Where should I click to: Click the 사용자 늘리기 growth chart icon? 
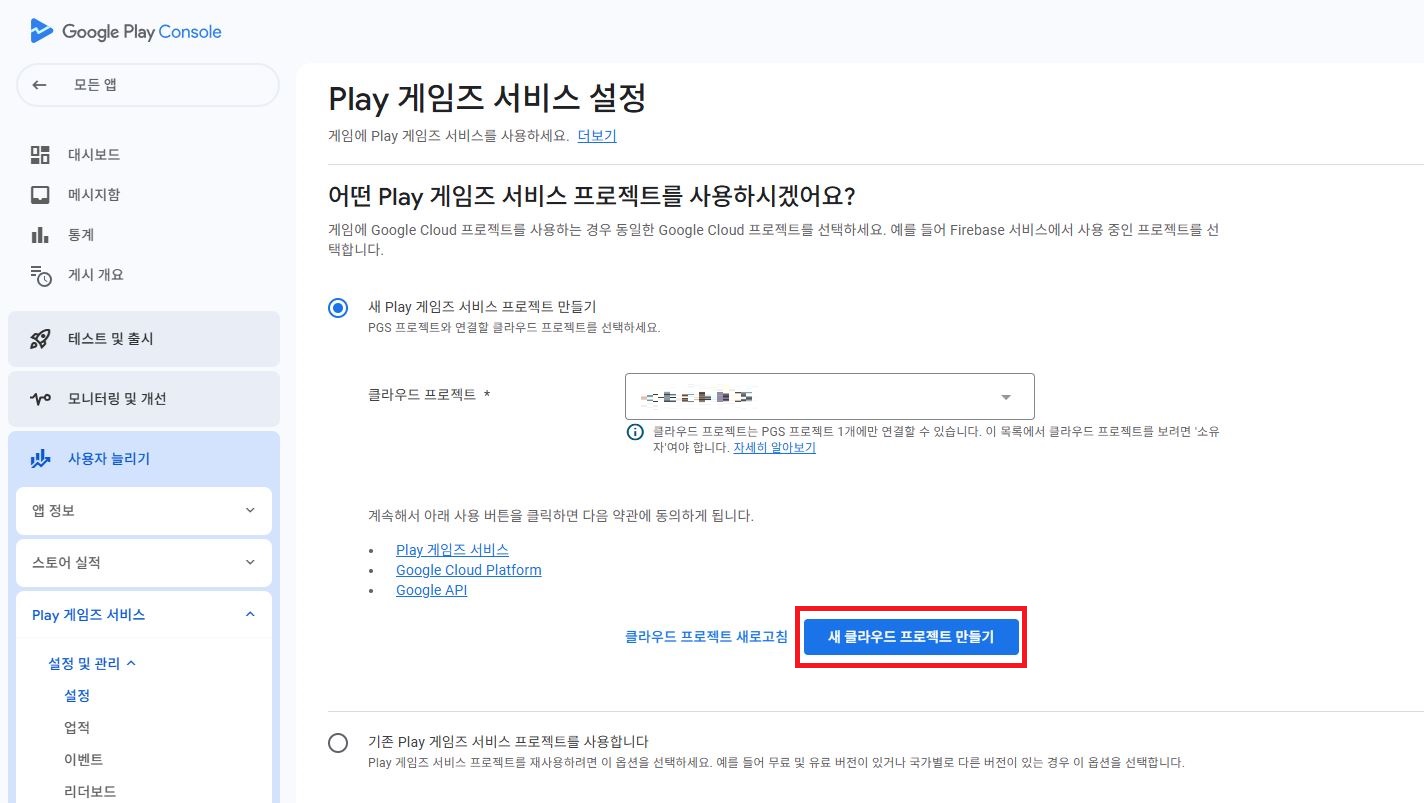pos(40,459)
